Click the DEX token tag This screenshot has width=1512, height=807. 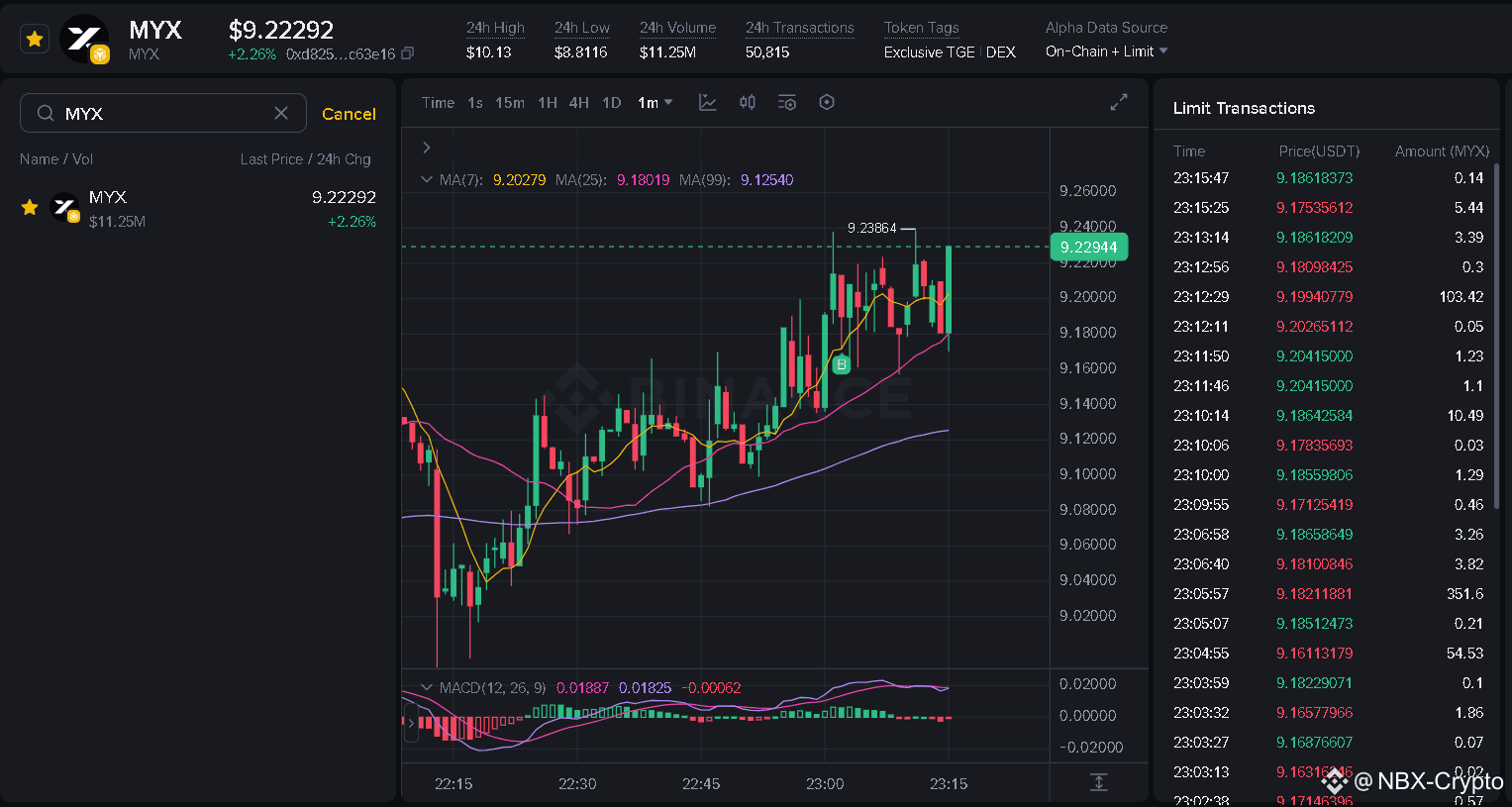pyautogui.click(x=1001, y=52)
